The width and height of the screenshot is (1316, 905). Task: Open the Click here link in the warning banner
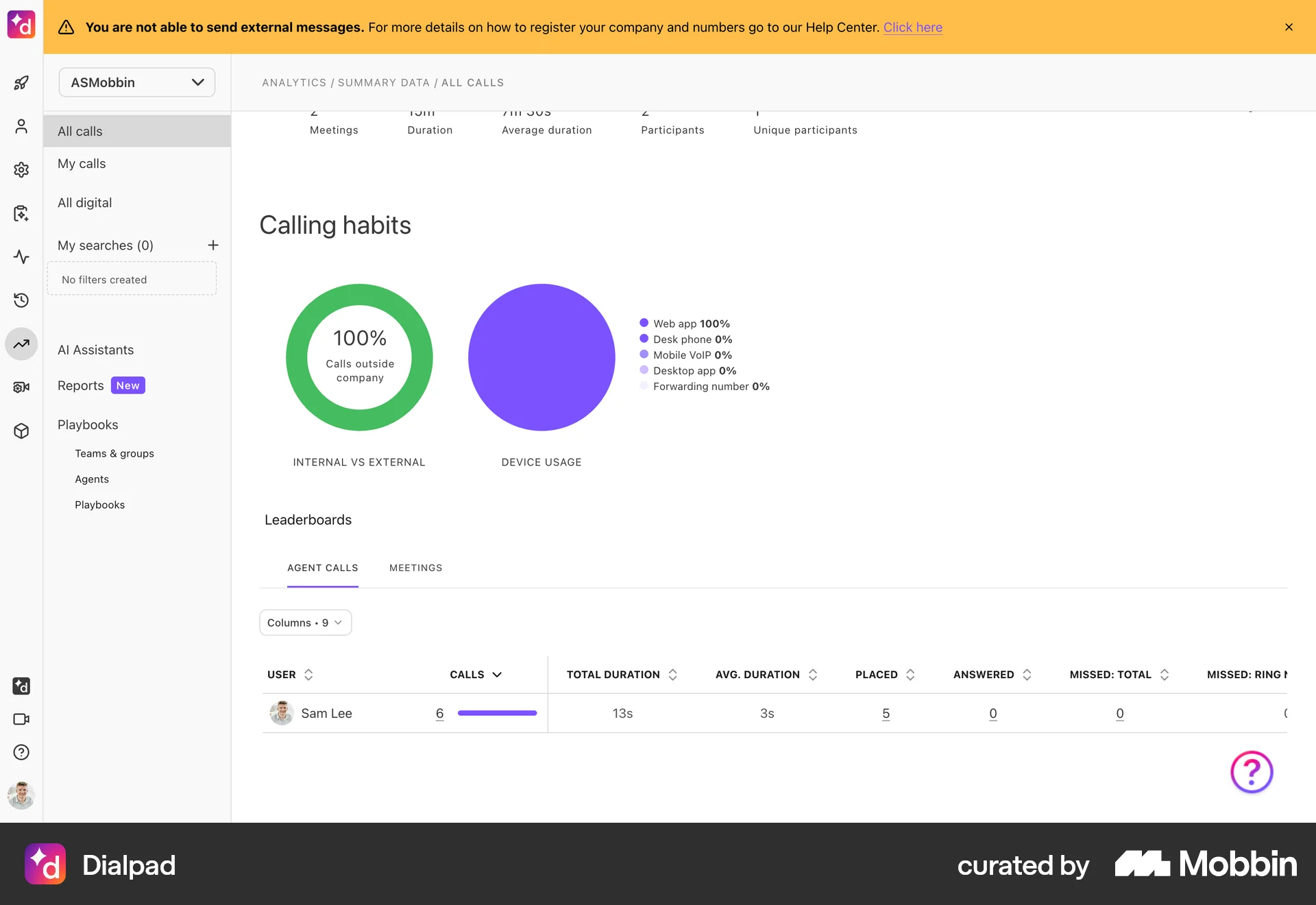click(913, 27)
